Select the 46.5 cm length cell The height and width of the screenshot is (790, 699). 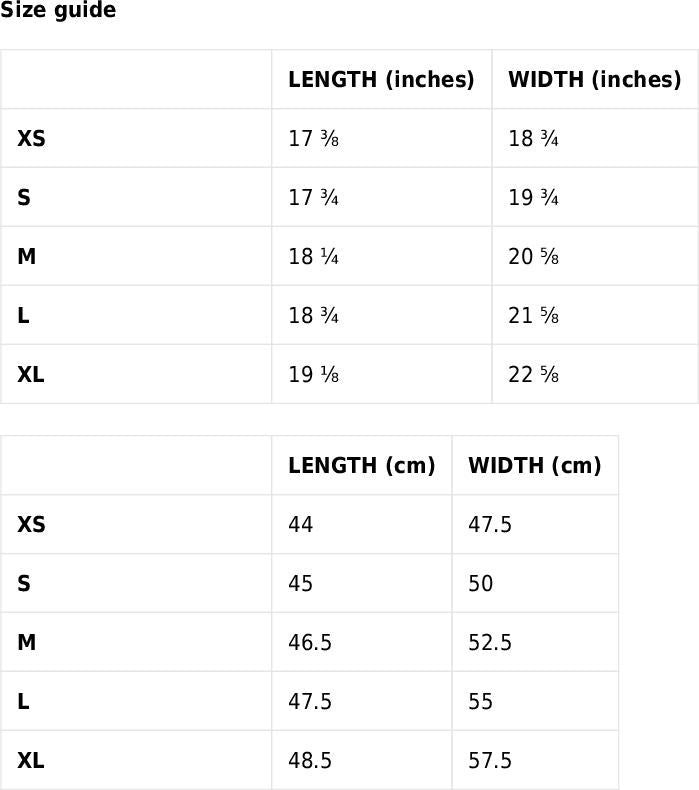[310, 643]
